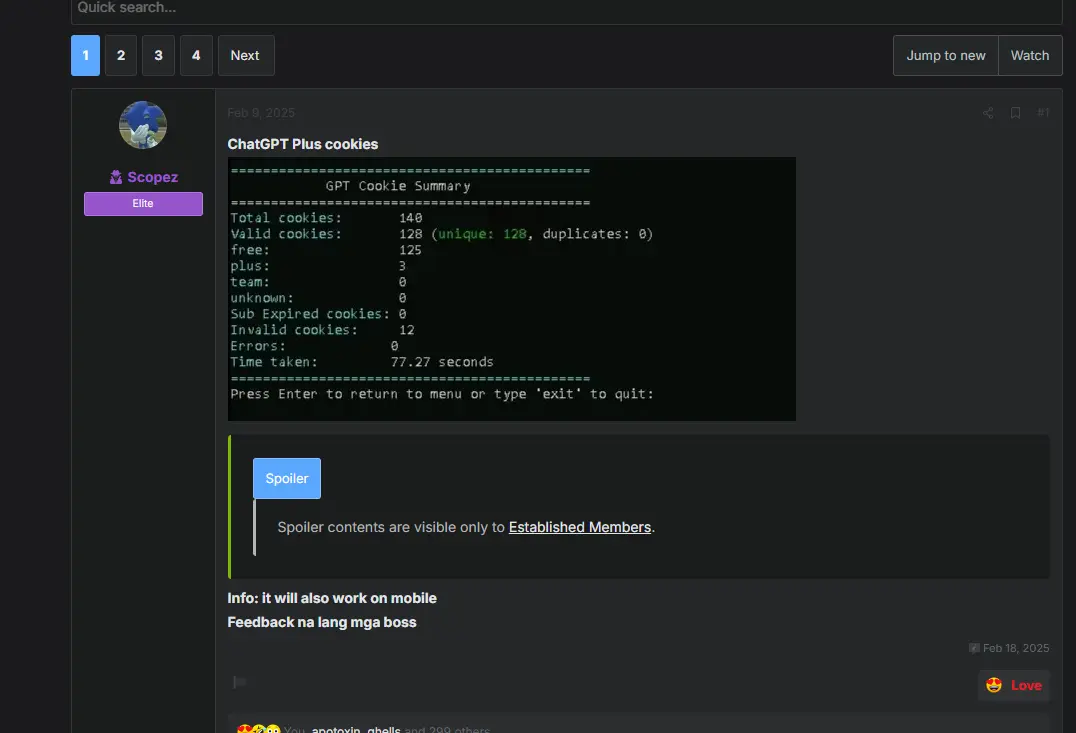
Task: Go to page 2
Action: pos(121,56)
